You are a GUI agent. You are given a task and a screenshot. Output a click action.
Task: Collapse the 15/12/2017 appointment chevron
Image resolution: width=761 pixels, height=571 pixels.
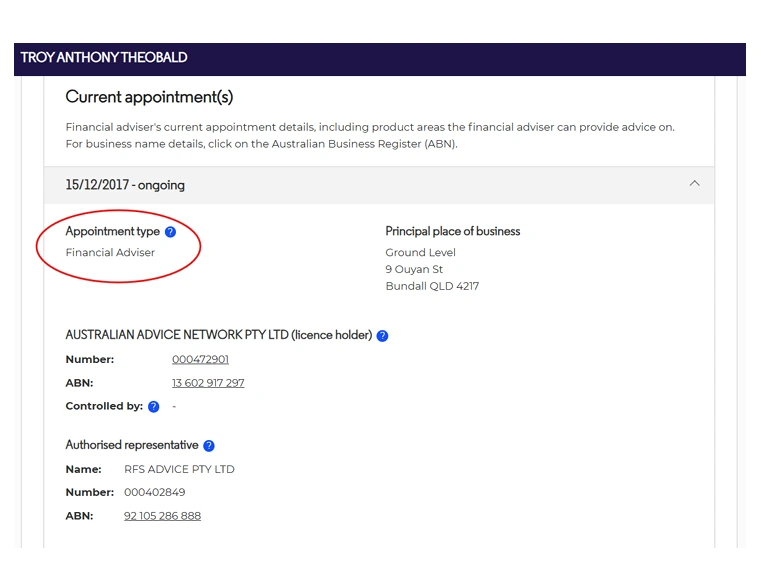695,183
